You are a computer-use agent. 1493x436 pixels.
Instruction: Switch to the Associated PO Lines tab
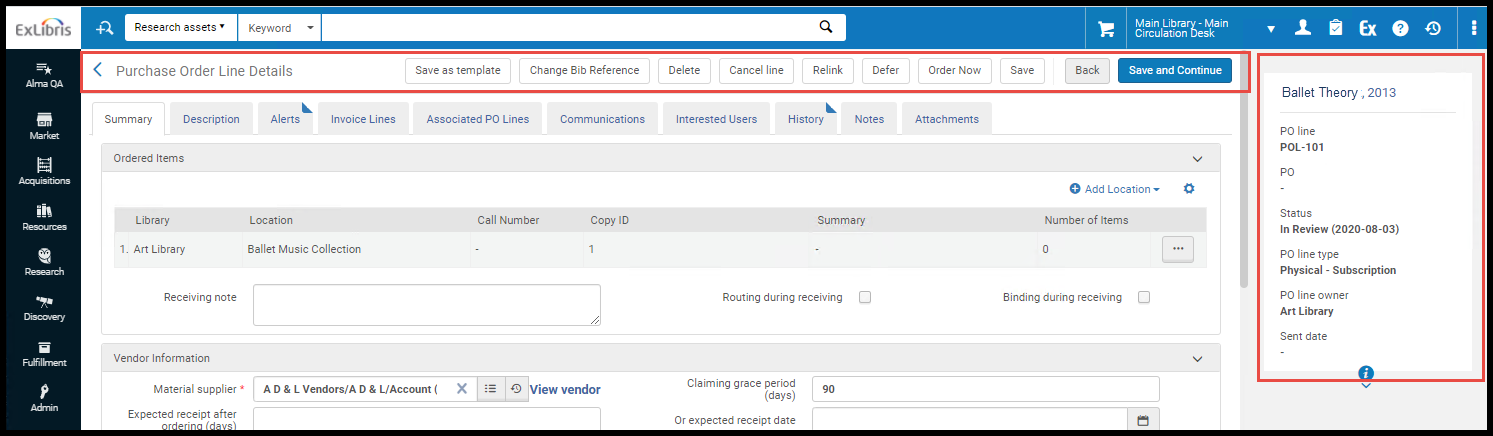point(478,119)
